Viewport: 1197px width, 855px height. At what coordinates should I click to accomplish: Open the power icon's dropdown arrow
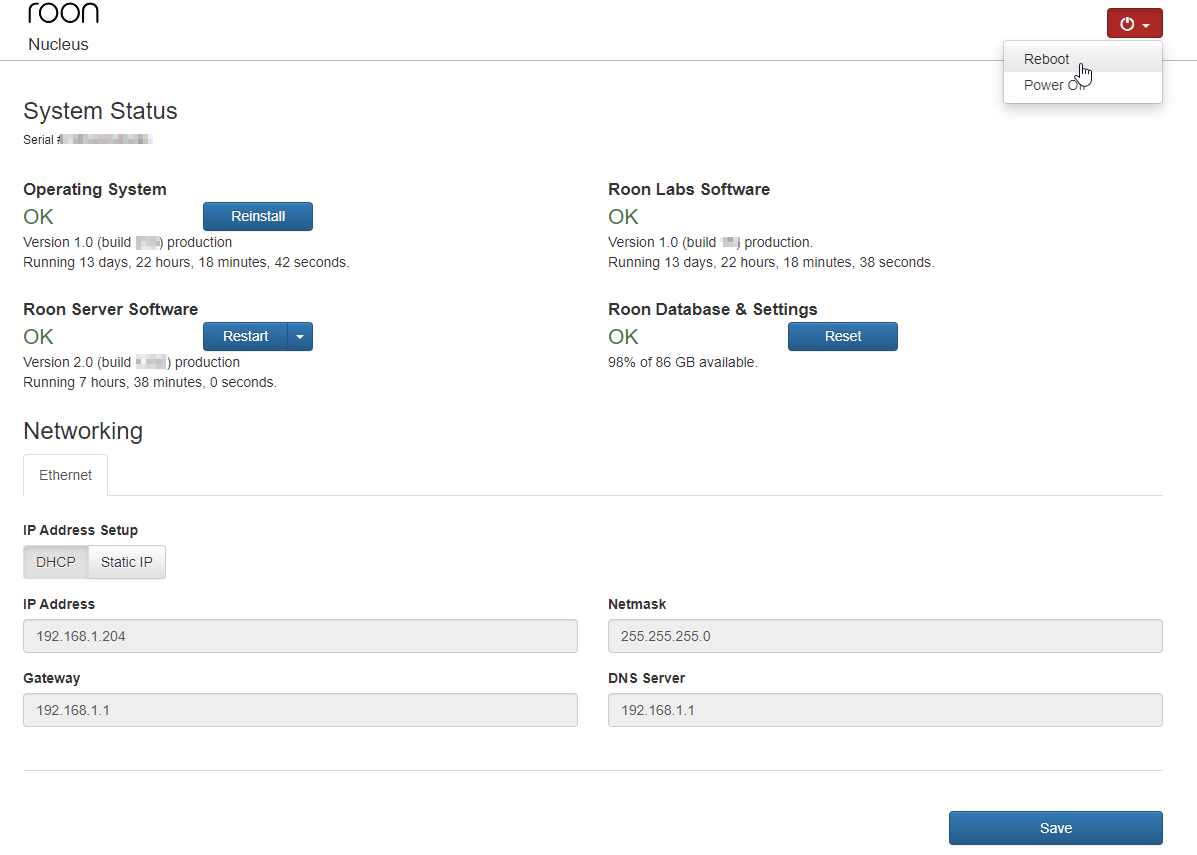(x=1148, y=22)
